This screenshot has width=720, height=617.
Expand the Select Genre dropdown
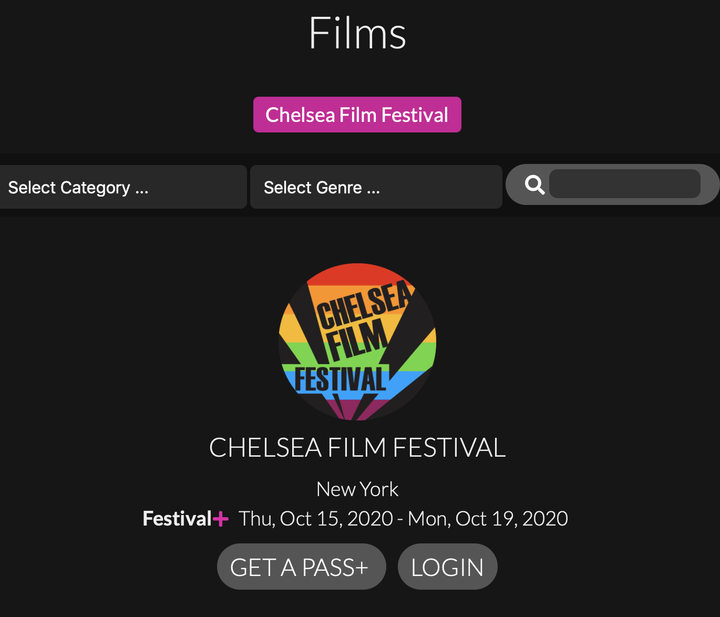(376, 187)
